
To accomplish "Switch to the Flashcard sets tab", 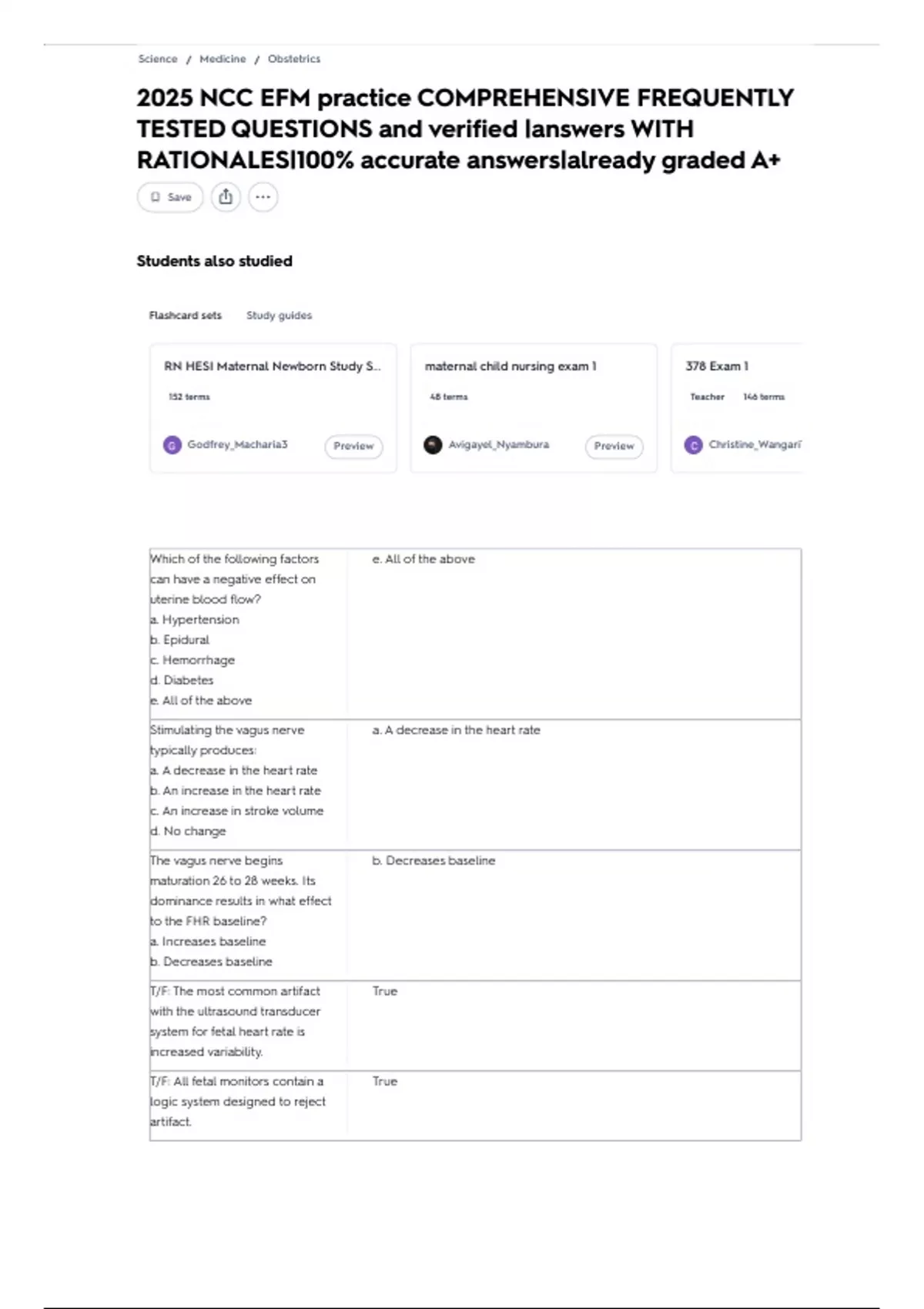I will pyautogui.click(x=185, y=316).
